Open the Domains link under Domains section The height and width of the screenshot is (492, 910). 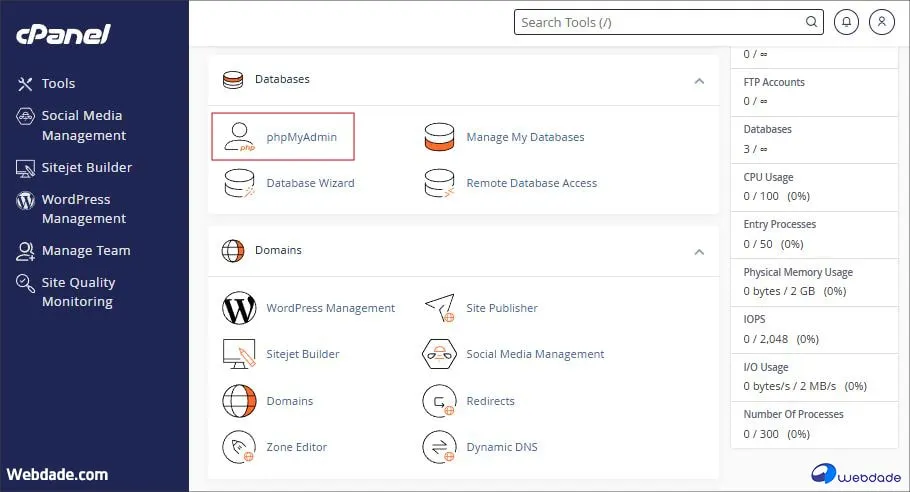(289, 401)
